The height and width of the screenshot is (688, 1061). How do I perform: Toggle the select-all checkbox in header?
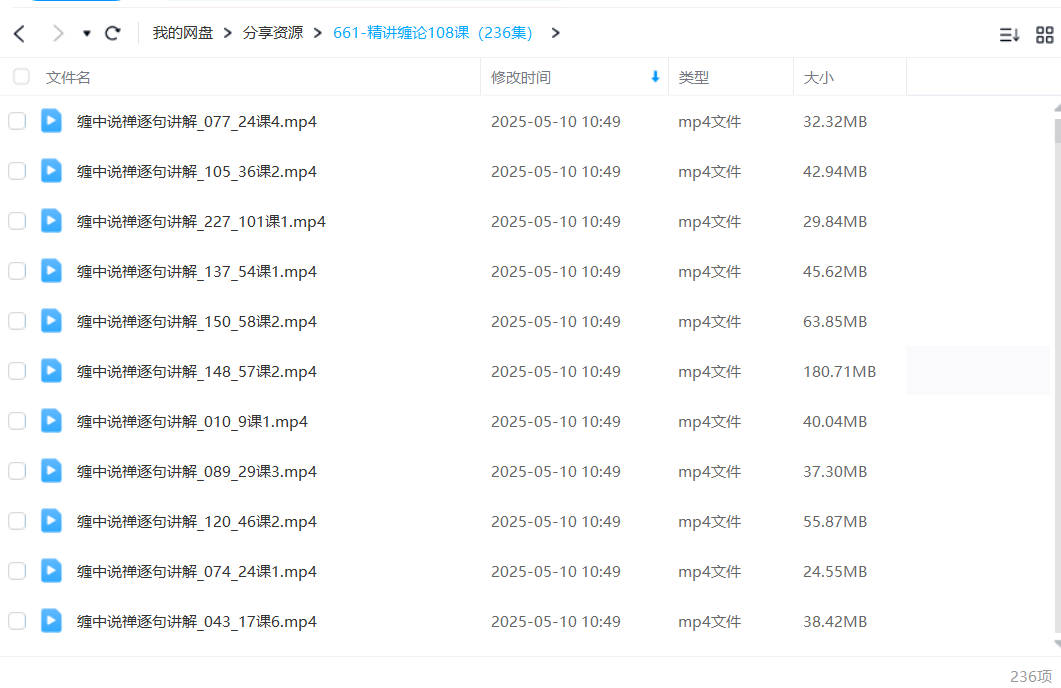22,76
